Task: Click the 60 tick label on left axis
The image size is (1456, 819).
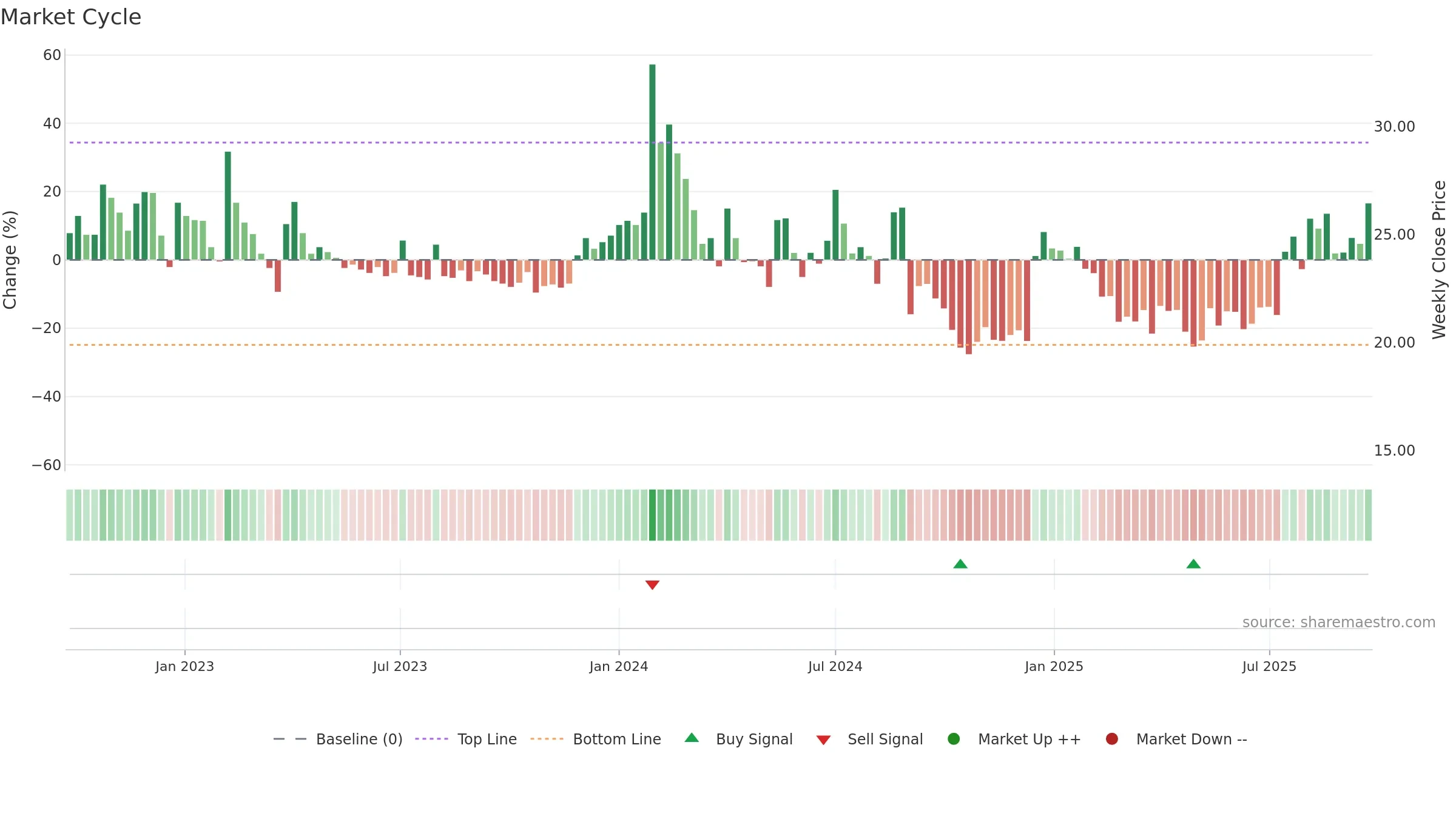Action: click(52, 55)
